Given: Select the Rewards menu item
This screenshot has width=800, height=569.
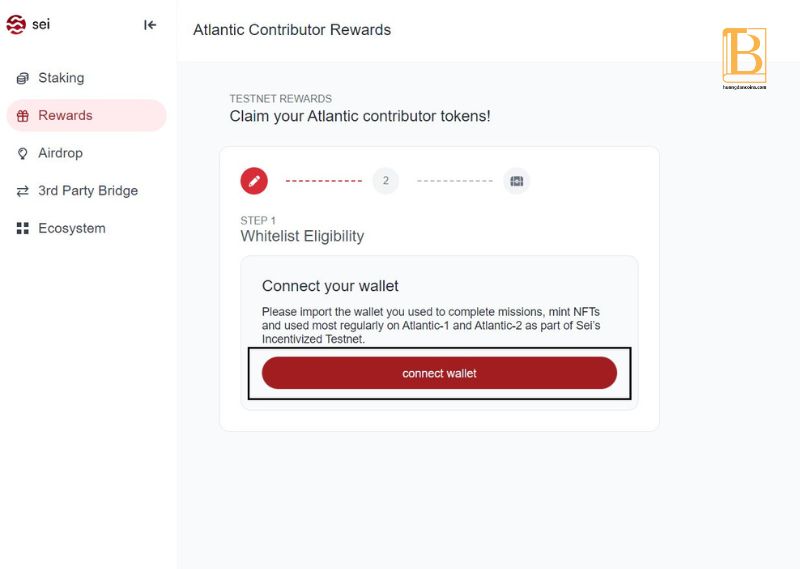Looking at the screenshot, I should 86,115.
